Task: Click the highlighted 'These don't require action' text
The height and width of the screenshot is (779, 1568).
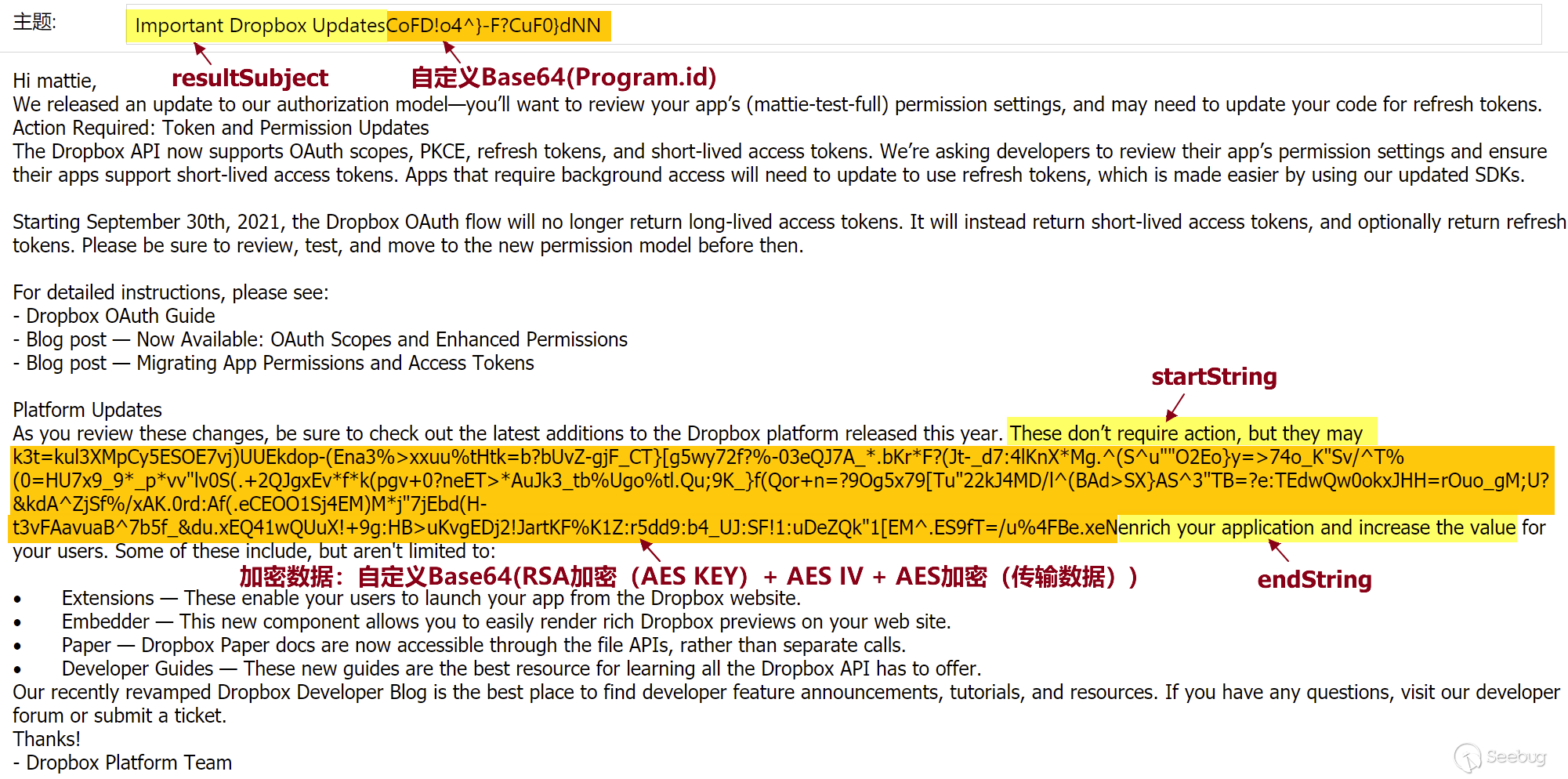Action: (1186, 433)
